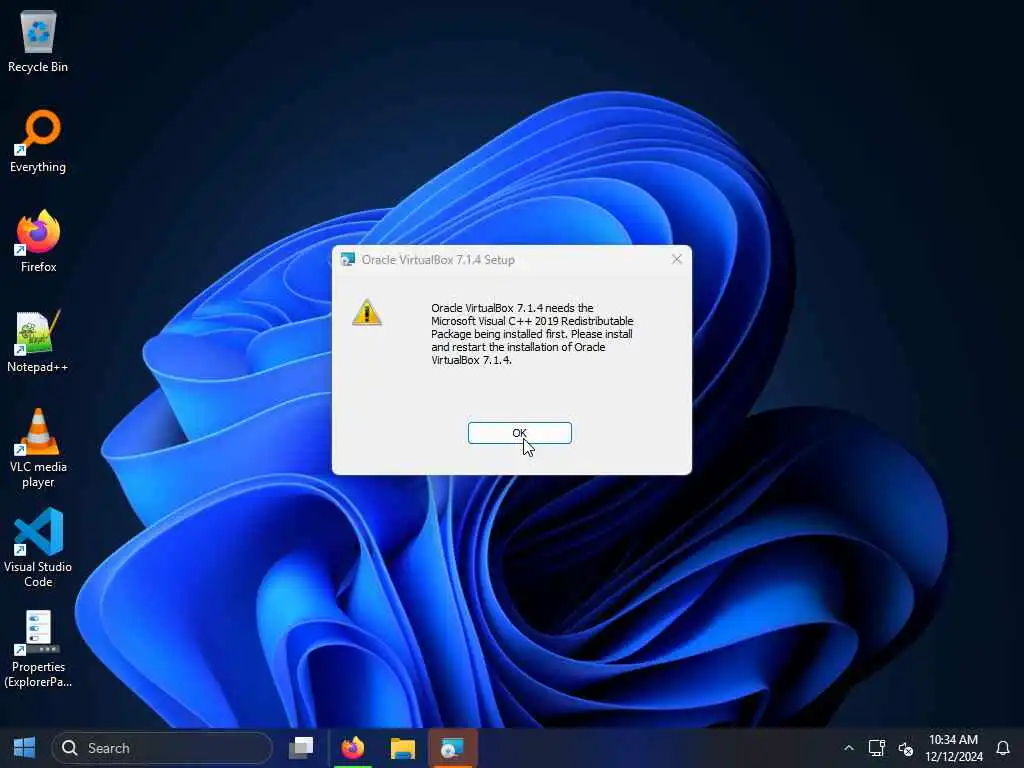
Task: Switch to Firefox on the taskbar
Action: click(353, 748)
